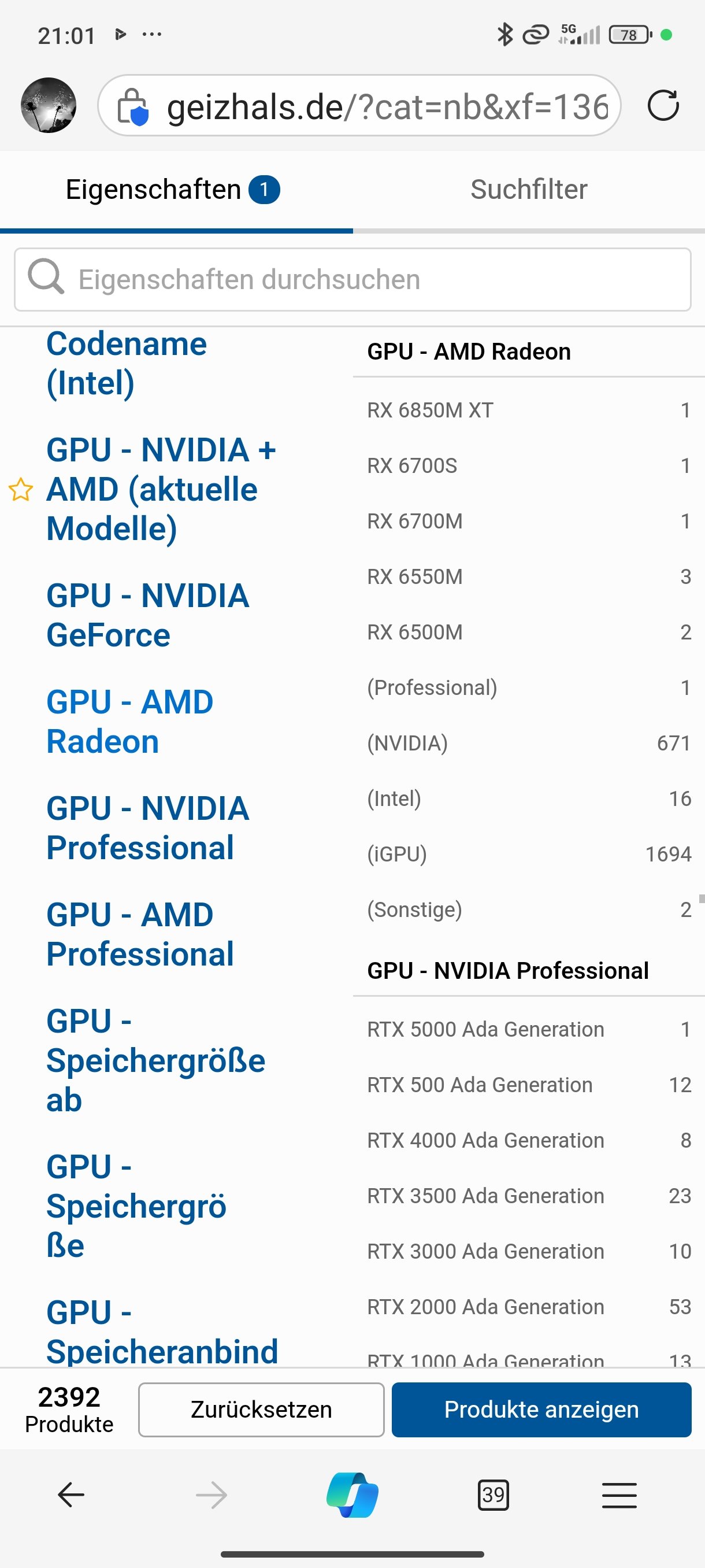Expand GPU - AMD Professional section
The height and width of the screenshot is (1568, 705).
pyautogui.click(x=139, y=933)
